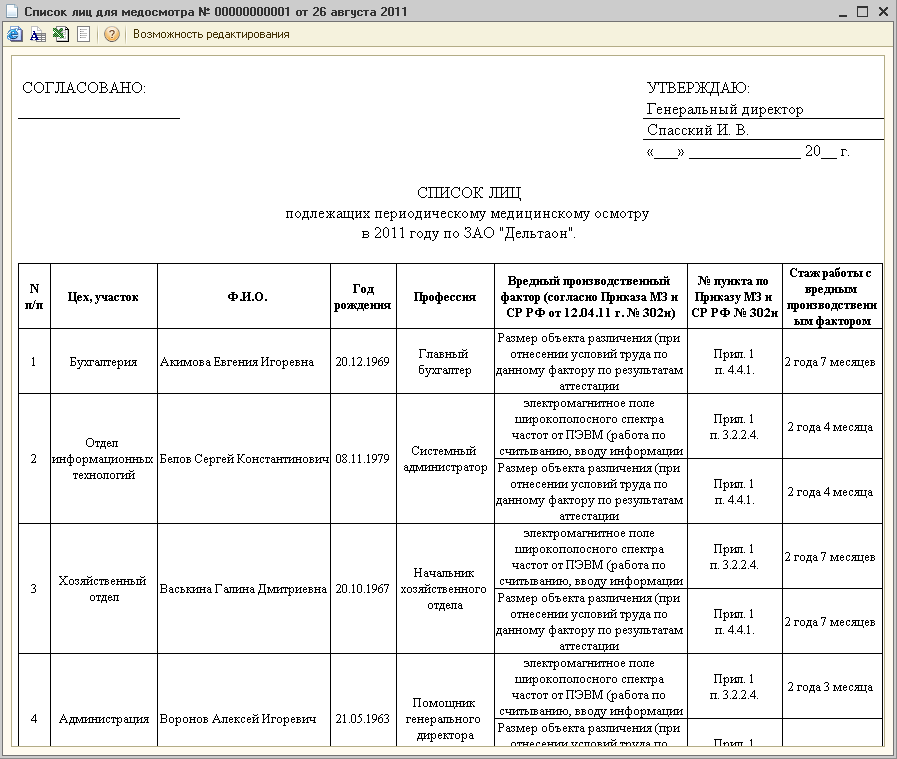
Task: Export the document to Word format
Action: pyautogui.click(x=38, y=34)
